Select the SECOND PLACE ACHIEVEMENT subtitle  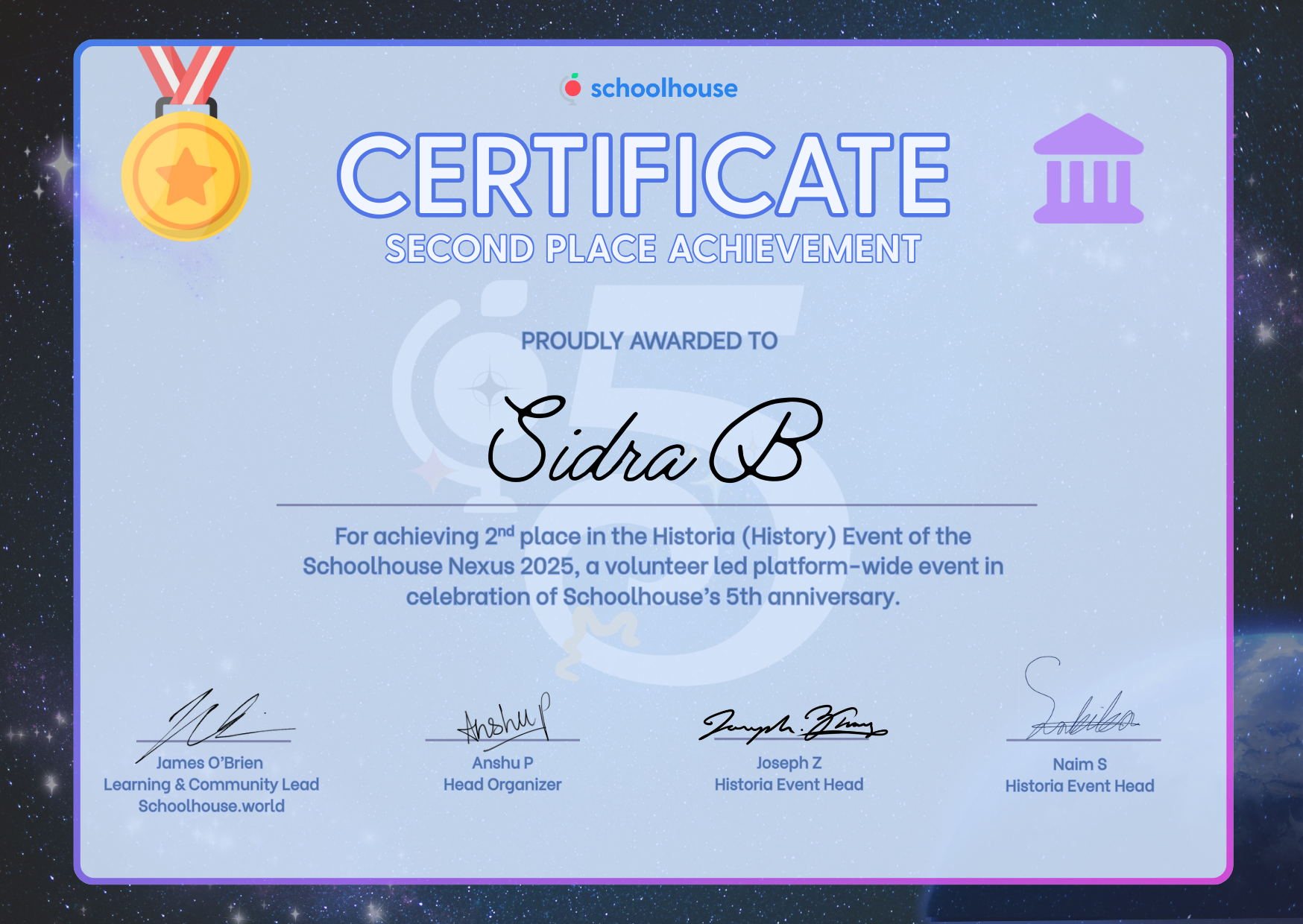(650, 248)
